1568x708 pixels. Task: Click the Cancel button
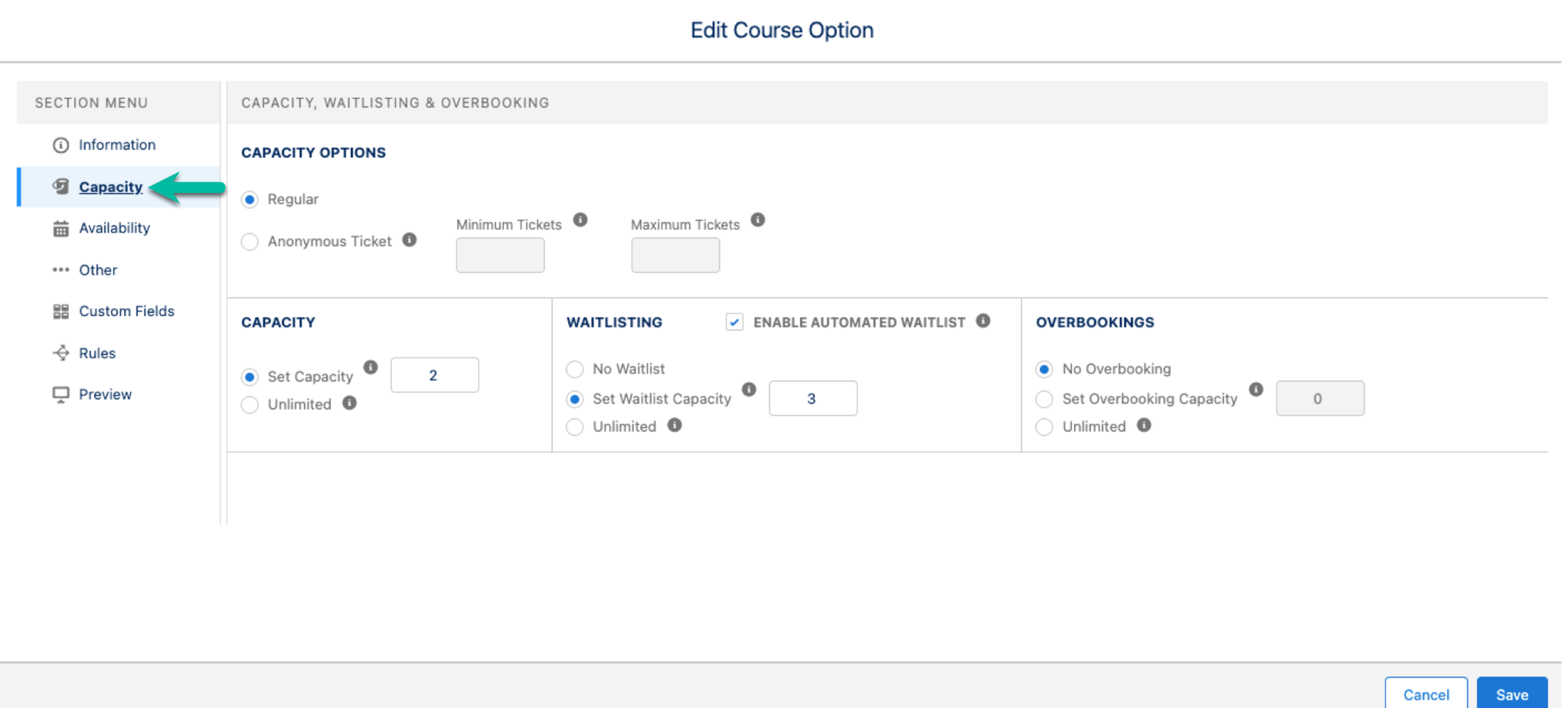[x=1426, y=693]
